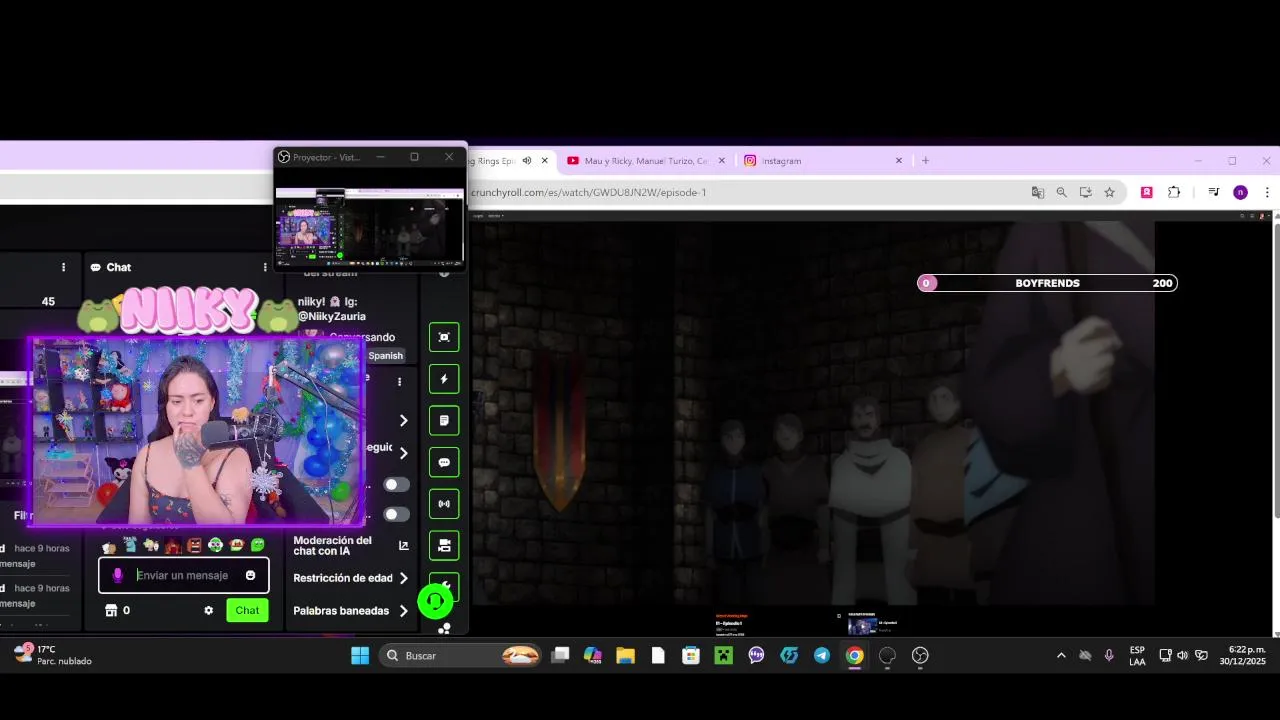The image size is (1280, 720).
Task: Expand the first chevron row in settings panel
Action: (403, 421)
